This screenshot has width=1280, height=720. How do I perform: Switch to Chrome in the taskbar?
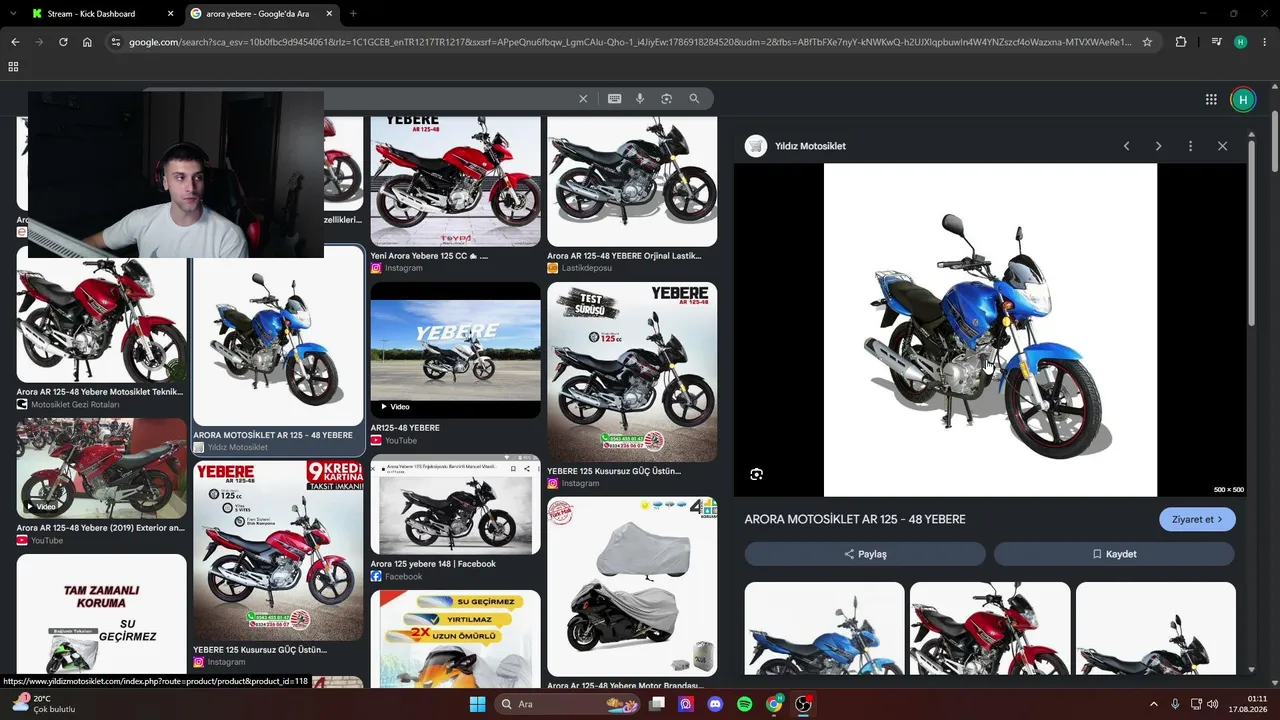pyautogui.click(x=774, y=704)
